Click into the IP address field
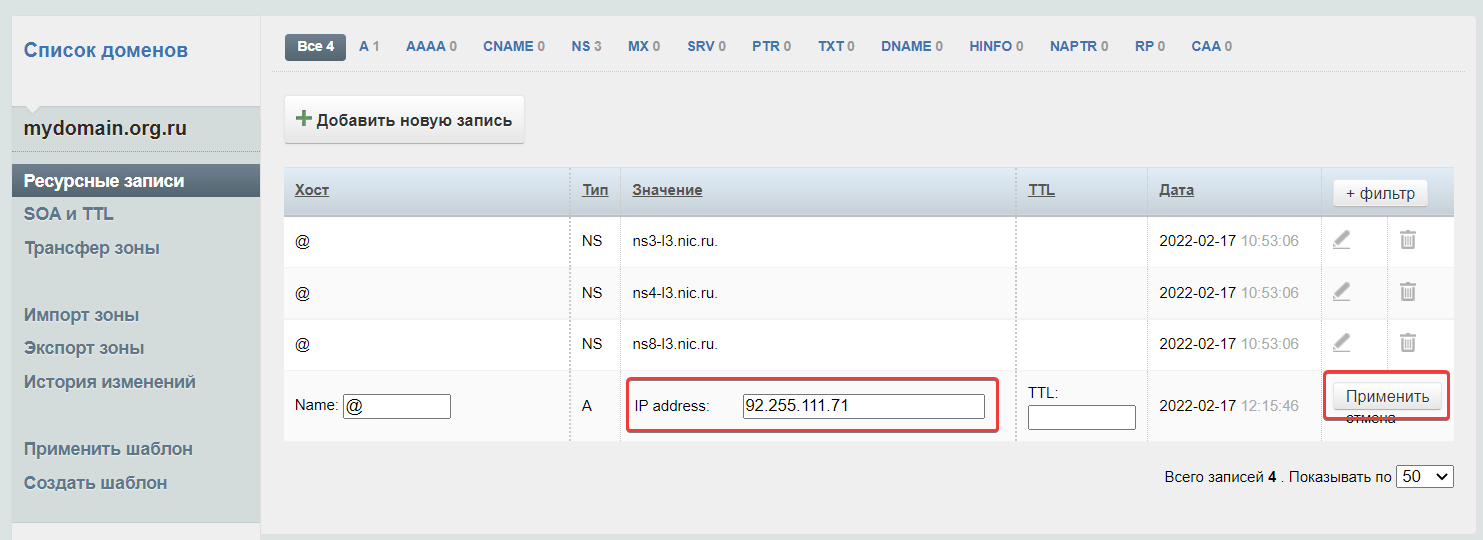This screenshot has width=1483, height=540. click(863, 406)
